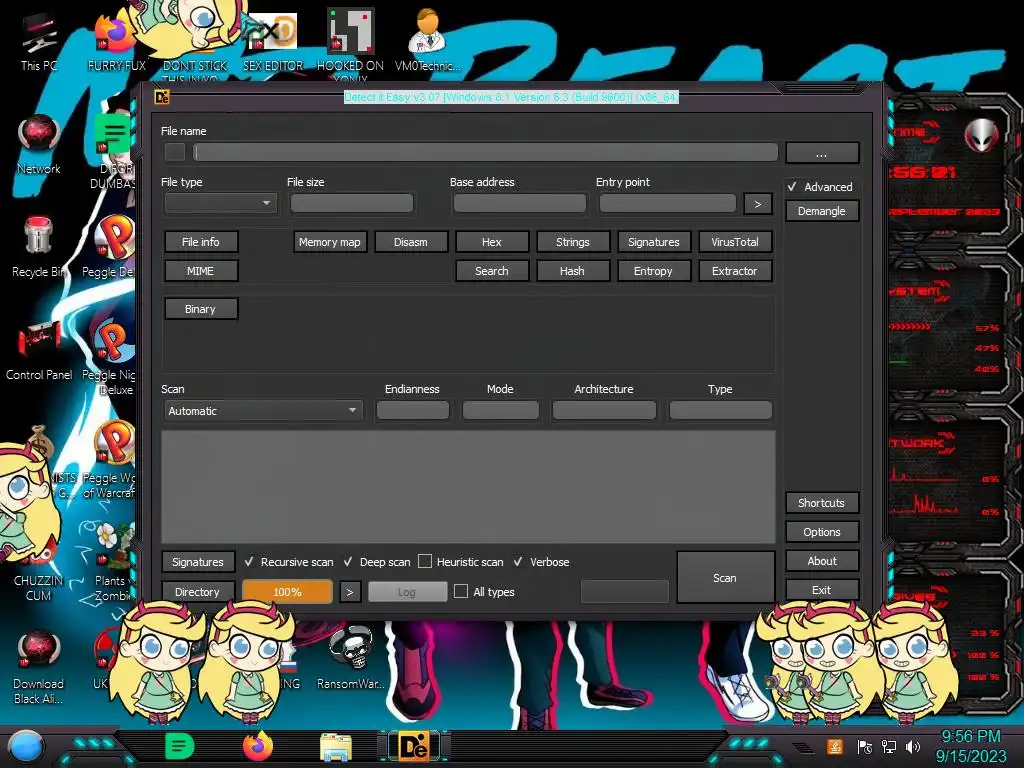Open the Action Center flag tray icon
Viewport: 1024px width, 768px height.
point(865,746)
